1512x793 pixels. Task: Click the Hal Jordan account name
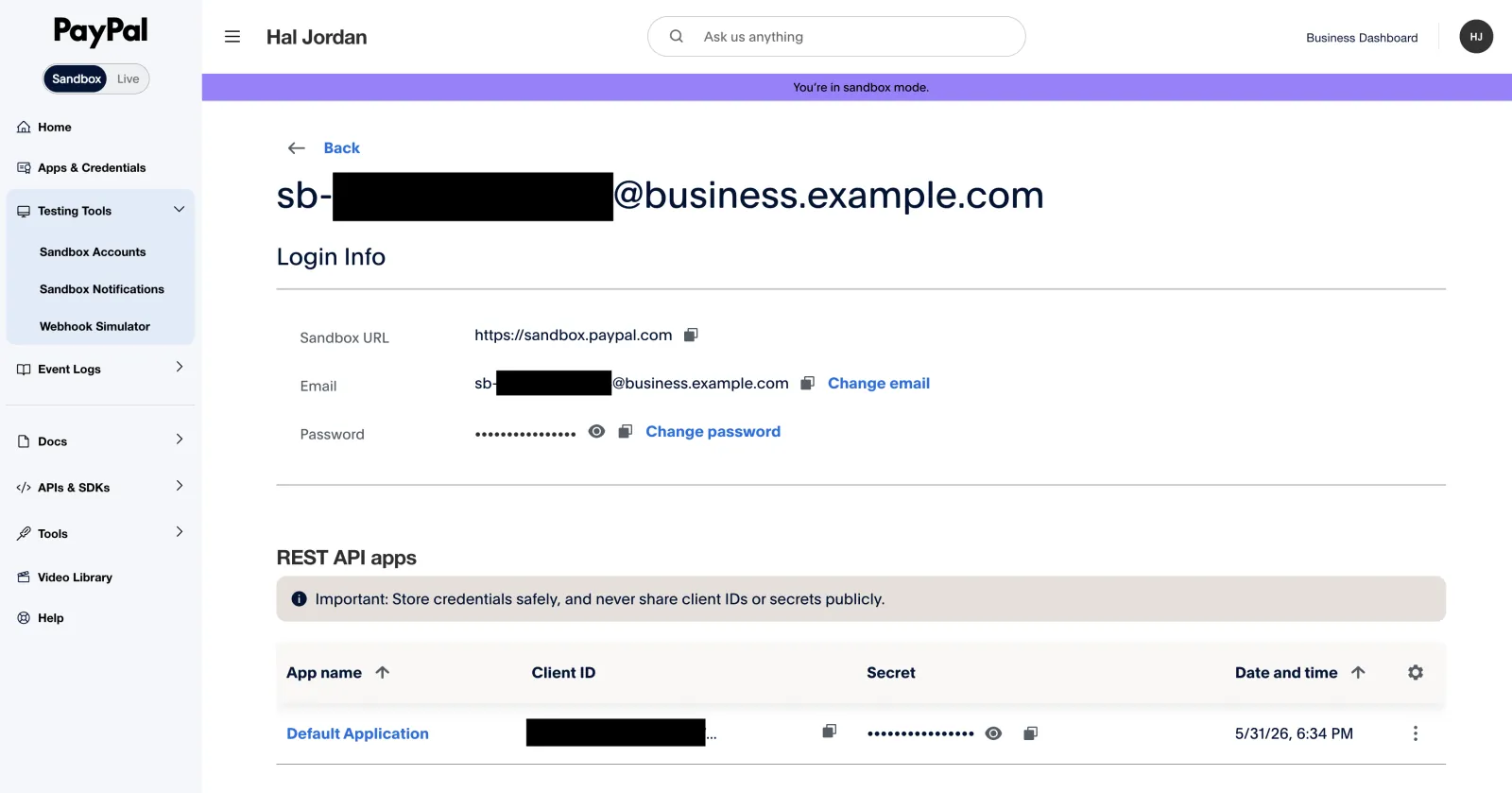pos(317,37)
